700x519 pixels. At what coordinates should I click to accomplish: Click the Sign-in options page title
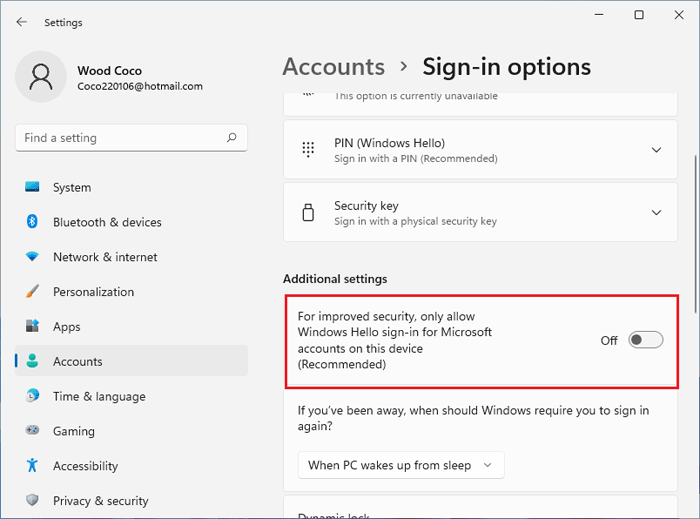(x=507, y=67)
